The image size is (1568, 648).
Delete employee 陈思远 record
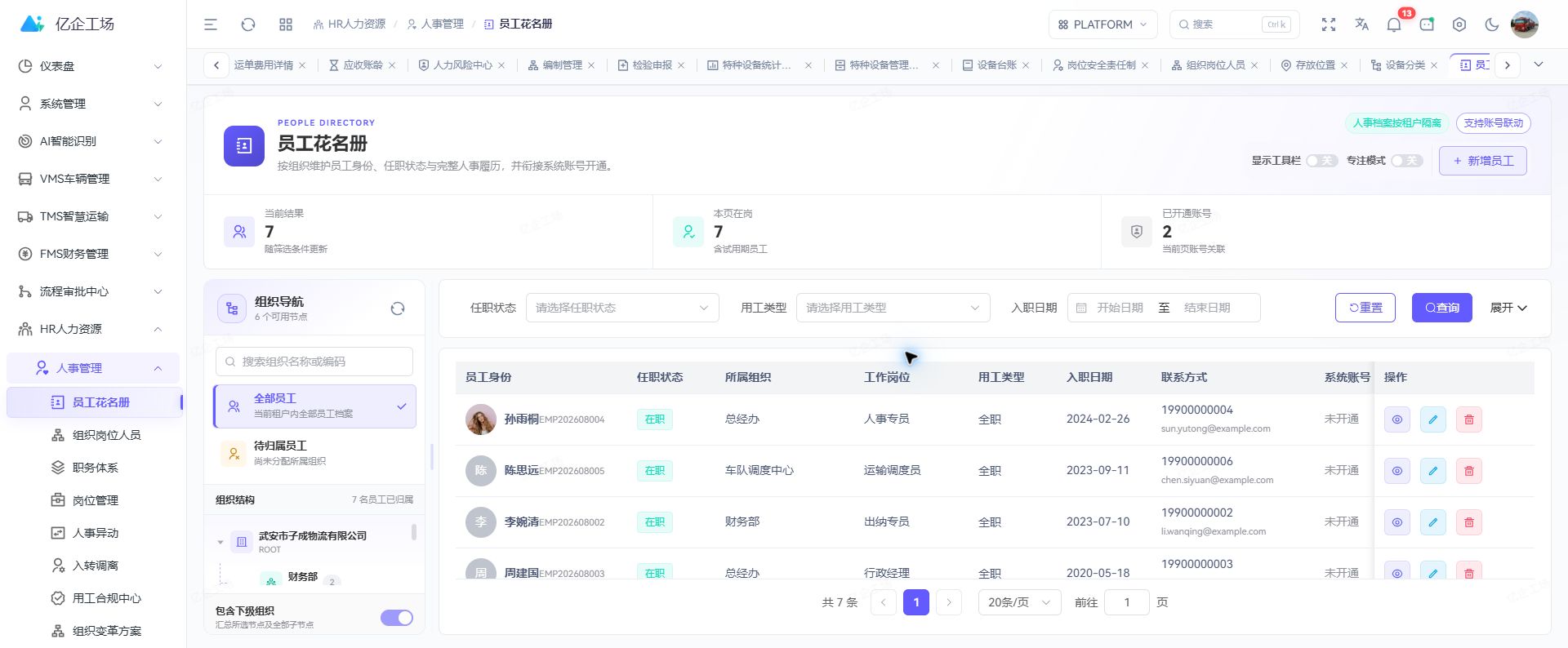pos(1469,471)
